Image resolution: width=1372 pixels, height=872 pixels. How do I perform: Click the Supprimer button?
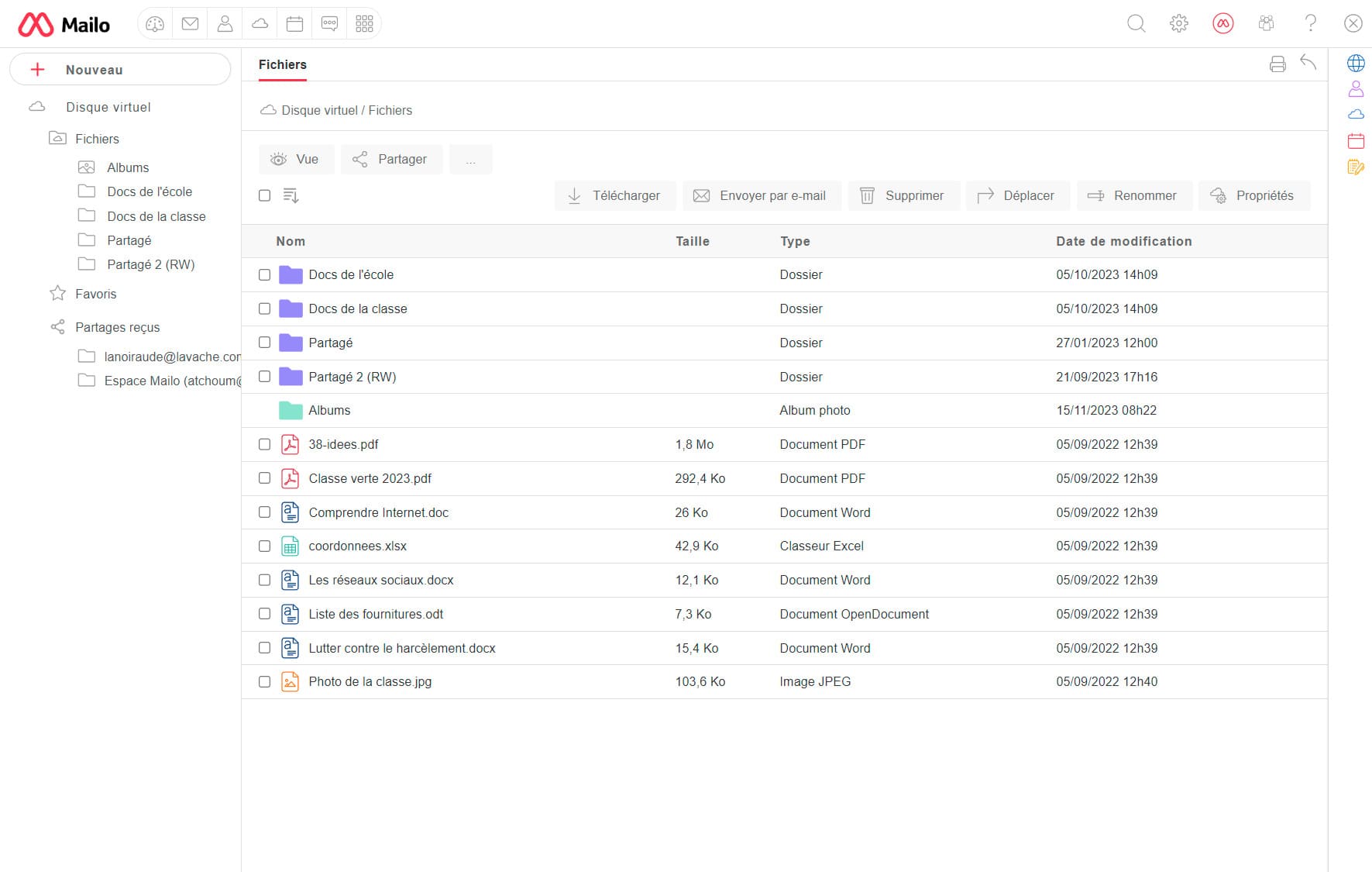(903, 195)
